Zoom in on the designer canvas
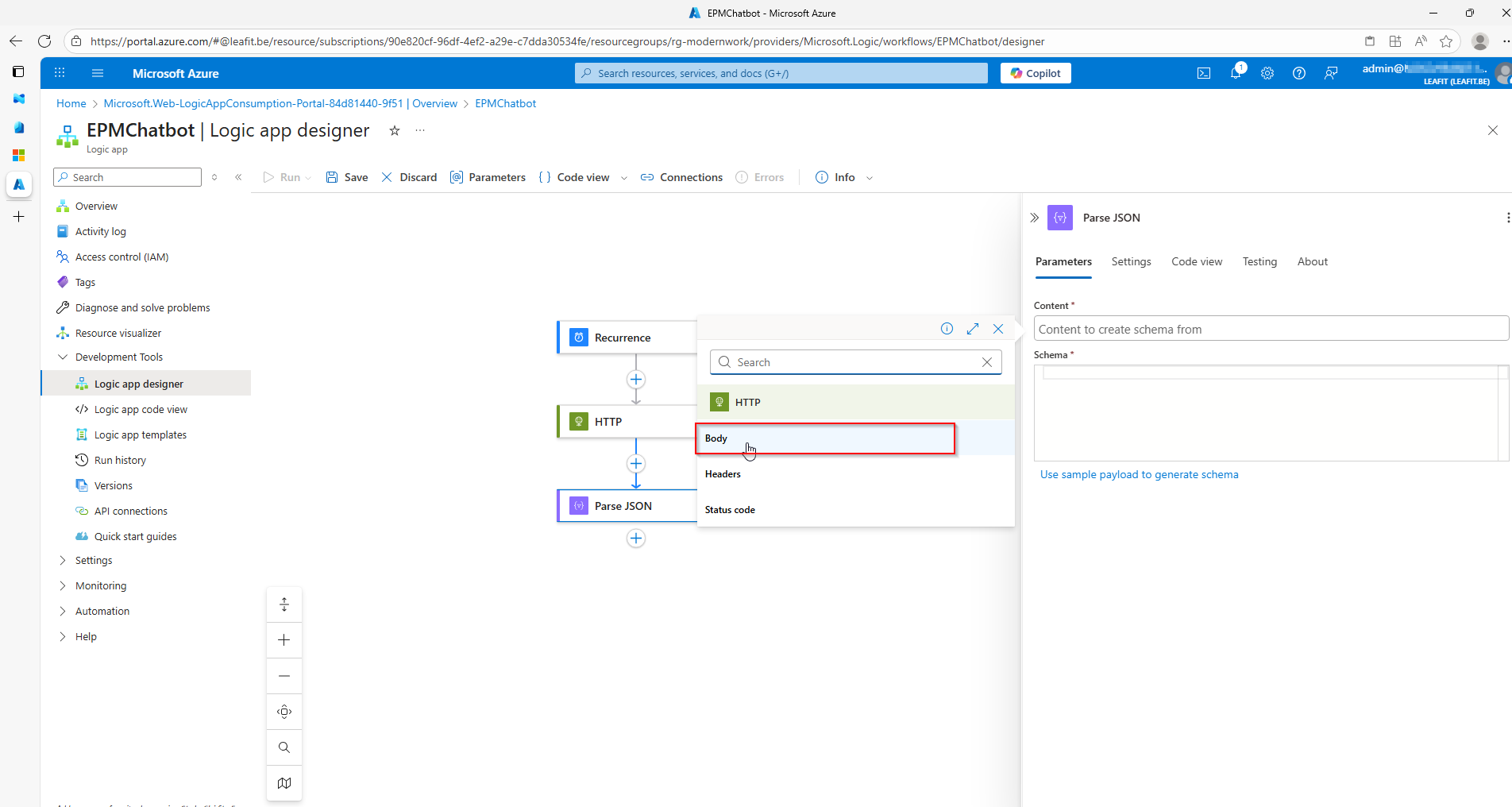Image resolution: width=1512 pixels, height=807 pixels. (x=284, y=640)
